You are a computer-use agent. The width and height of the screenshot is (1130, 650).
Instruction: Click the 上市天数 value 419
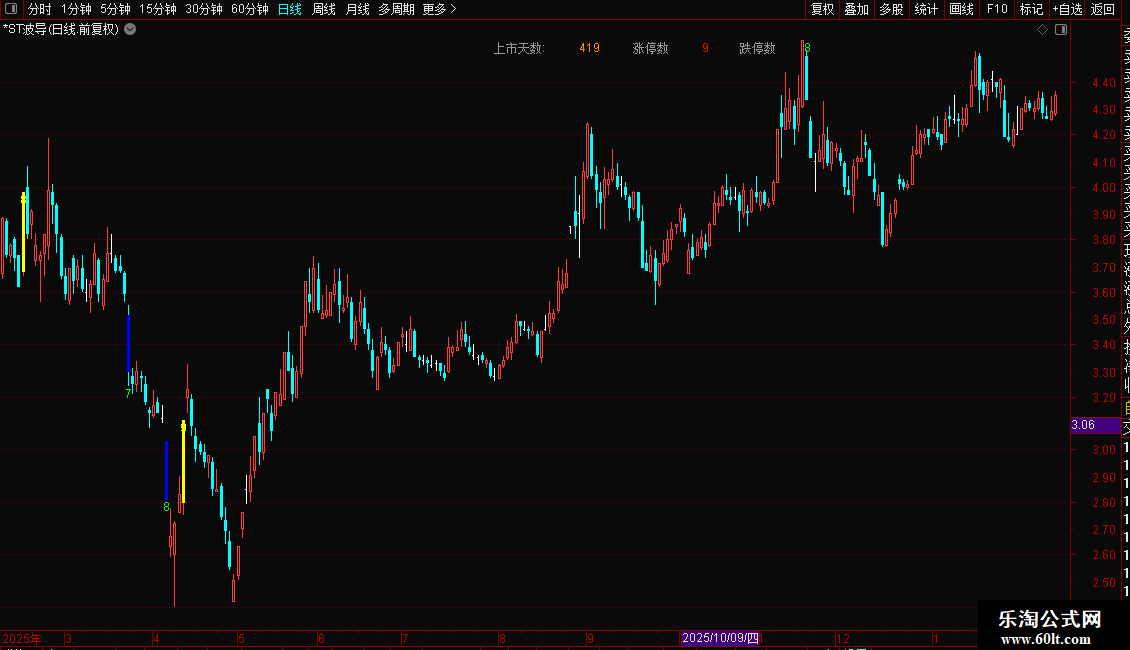(x=590, y=48)
